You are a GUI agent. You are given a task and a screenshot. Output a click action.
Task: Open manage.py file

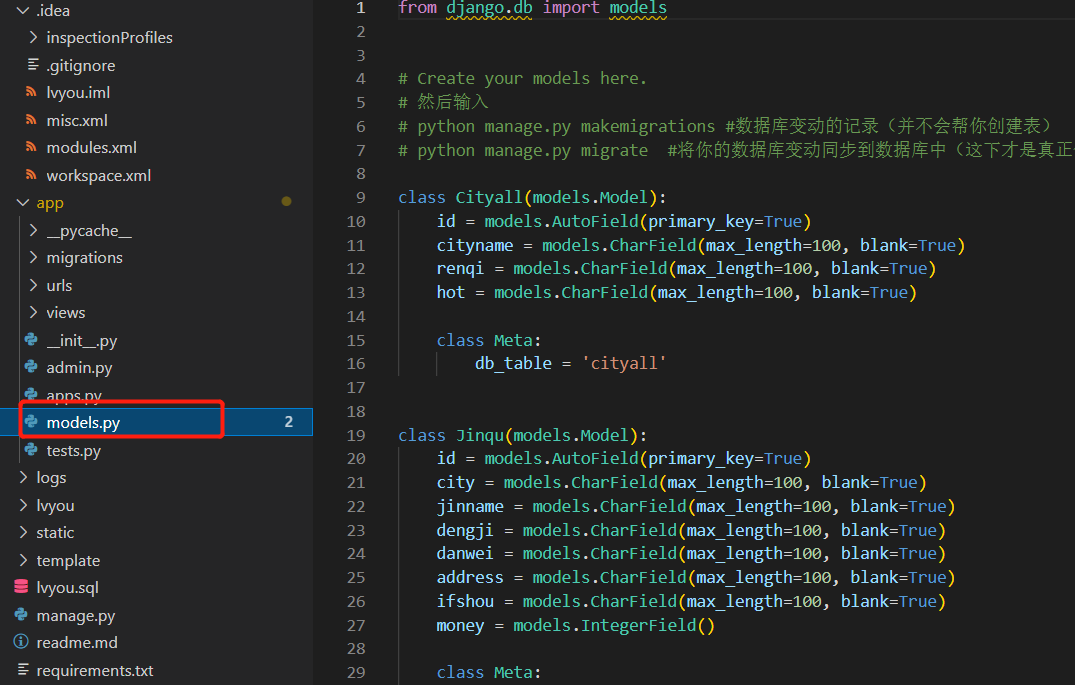coord(76,616)
